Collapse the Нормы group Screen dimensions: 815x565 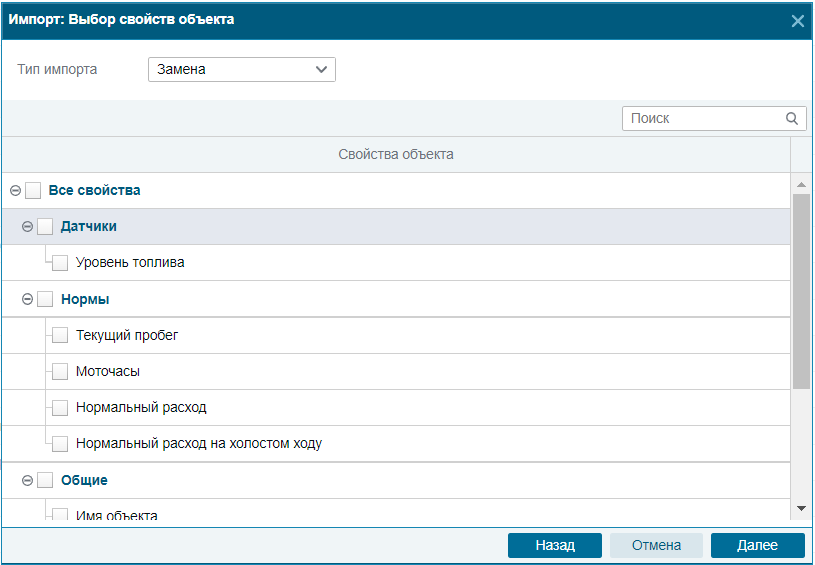point(28,299)
